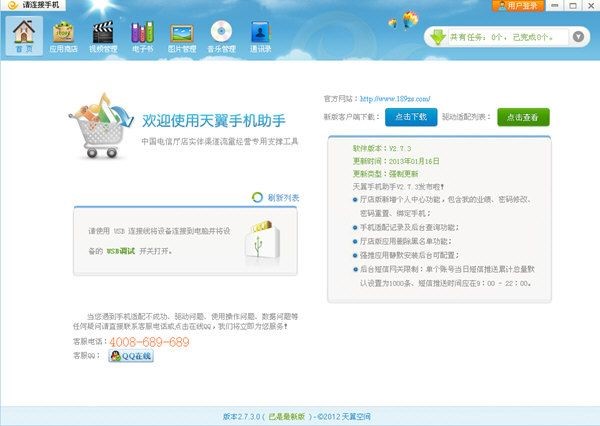Viewport: 600px width, 426px height.
Task: Minimize the window
Action: click(x=554, y=5)
